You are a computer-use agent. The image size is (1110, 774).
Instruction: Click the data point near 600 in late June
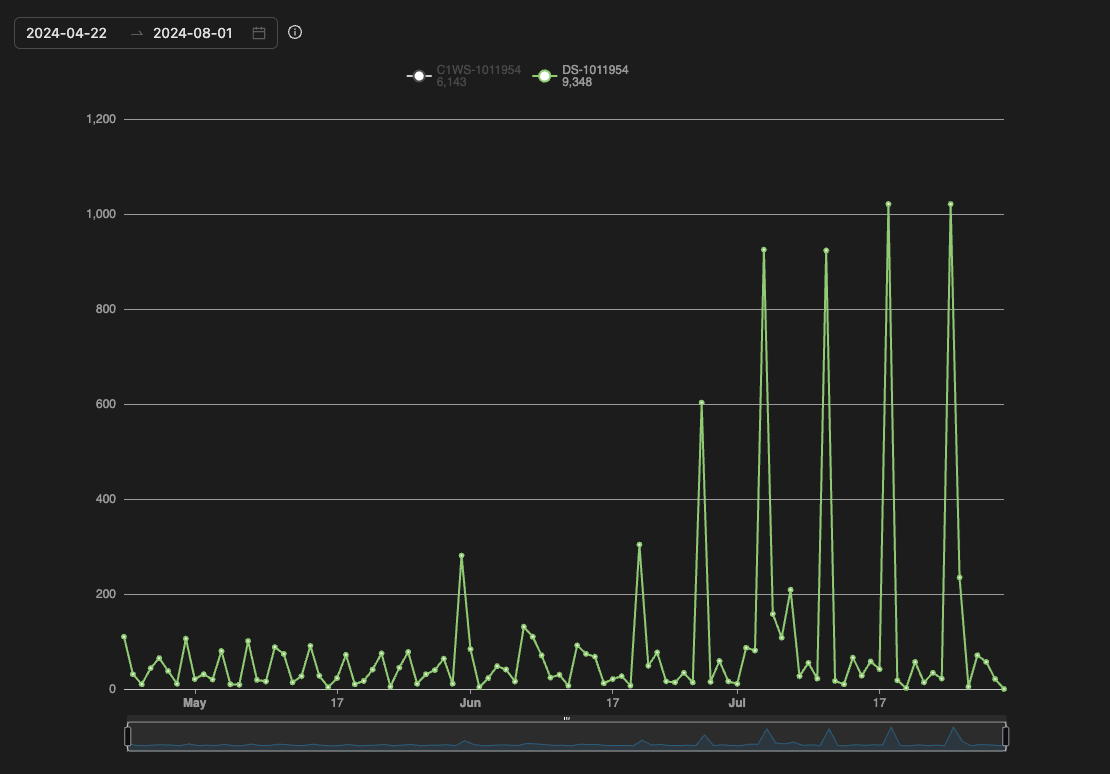point(702,402)
